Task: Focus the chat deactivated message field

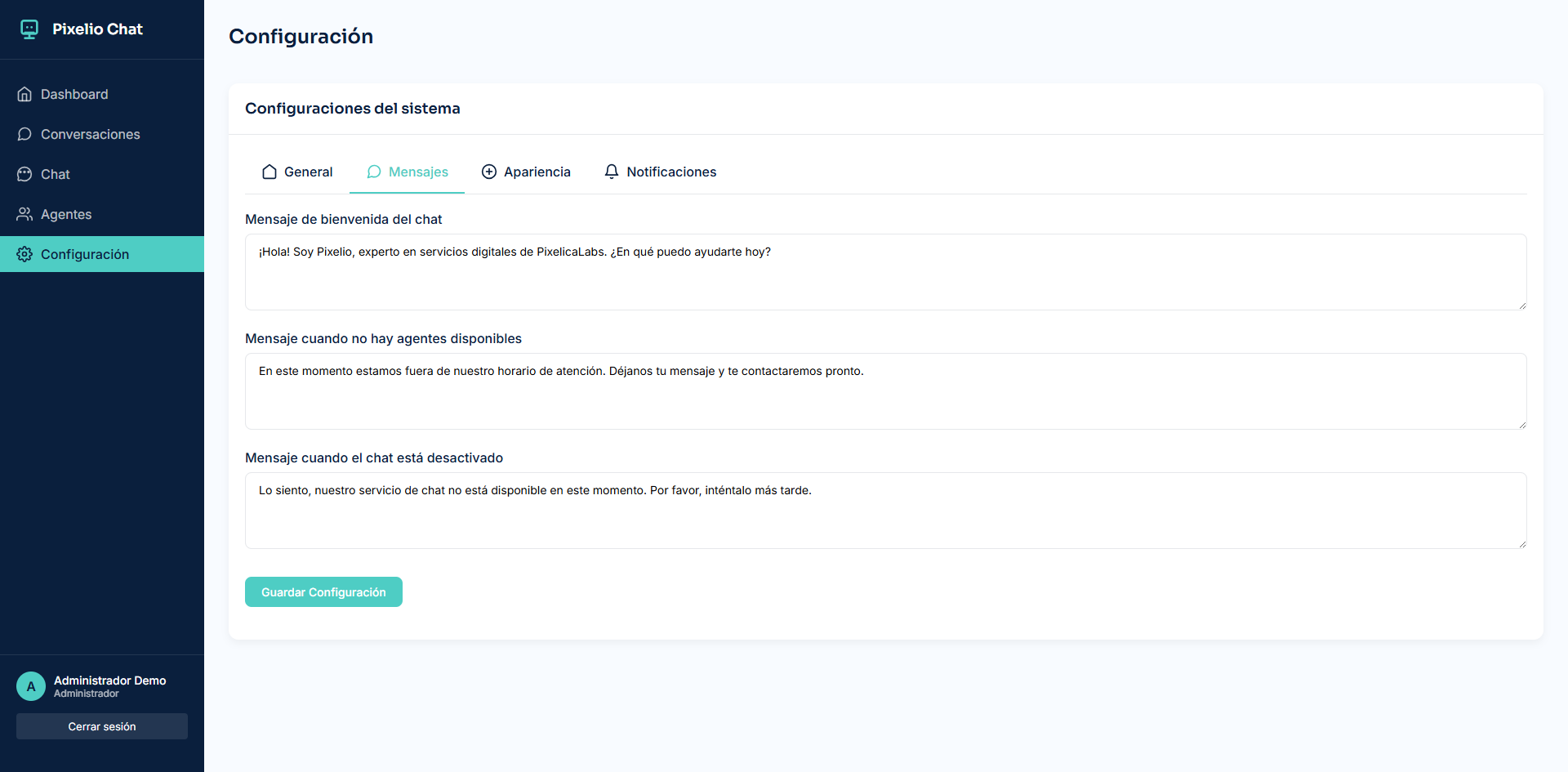Action: 886,511
